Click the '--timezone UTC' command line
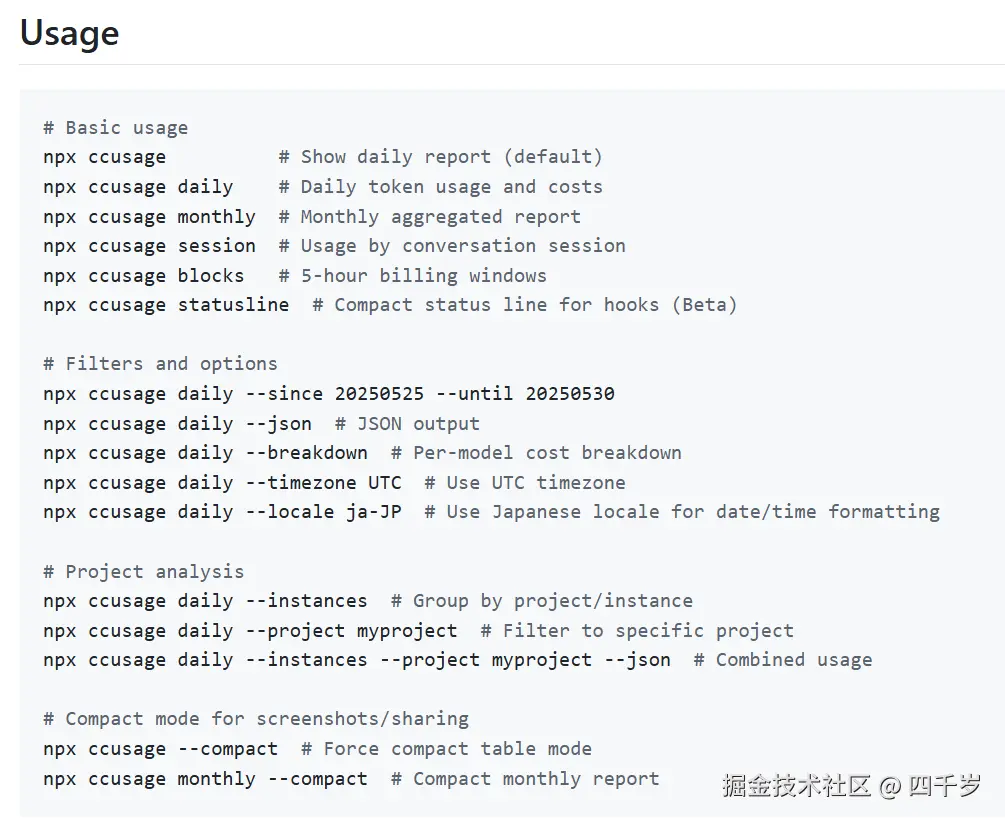 222,483
